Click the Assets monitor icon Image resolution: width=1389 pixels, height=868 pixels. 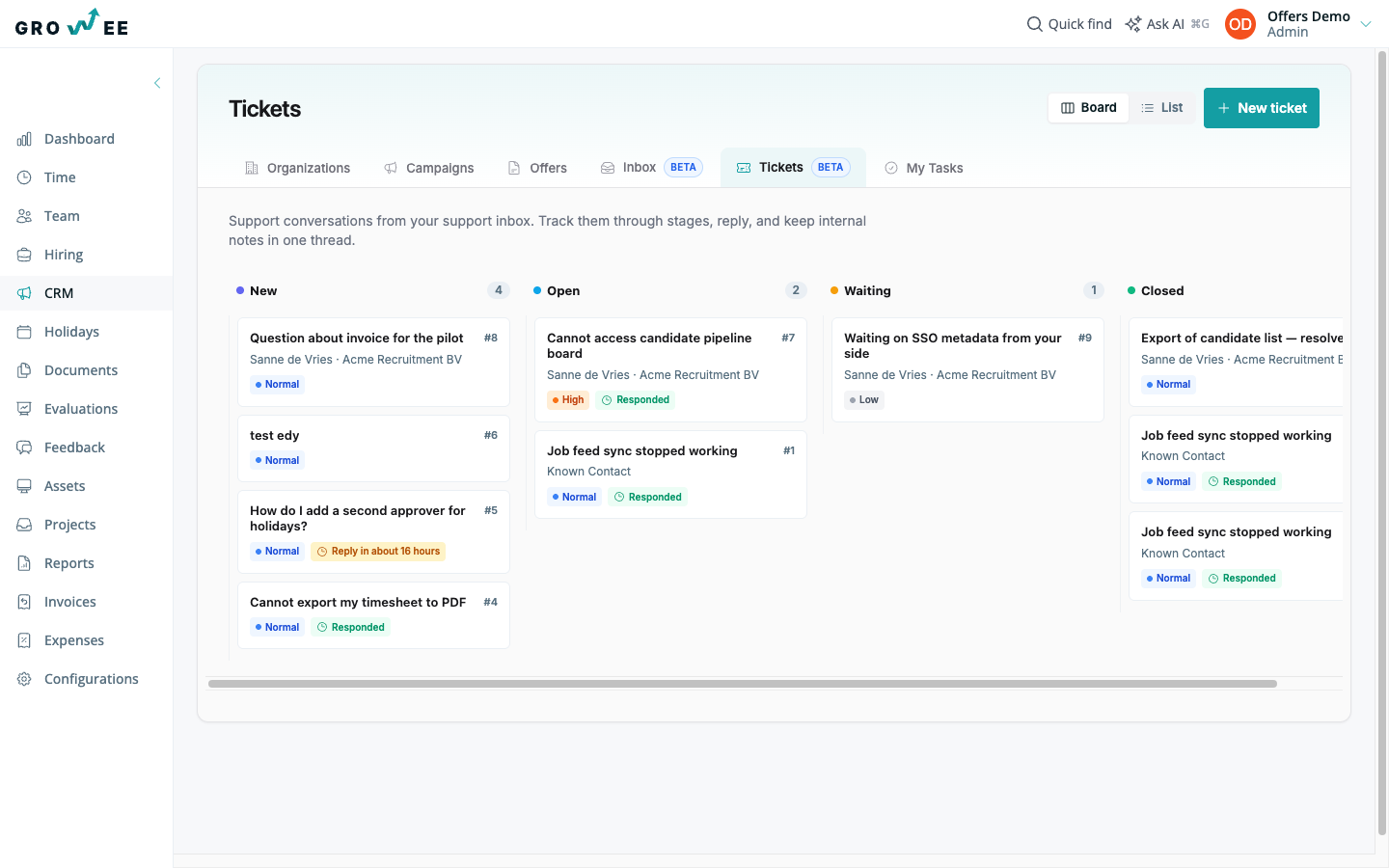click(24, 486)
